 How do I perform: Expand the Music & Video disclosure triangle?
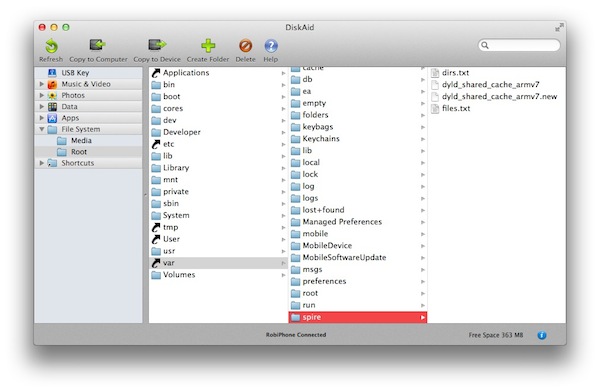[42, 84]
